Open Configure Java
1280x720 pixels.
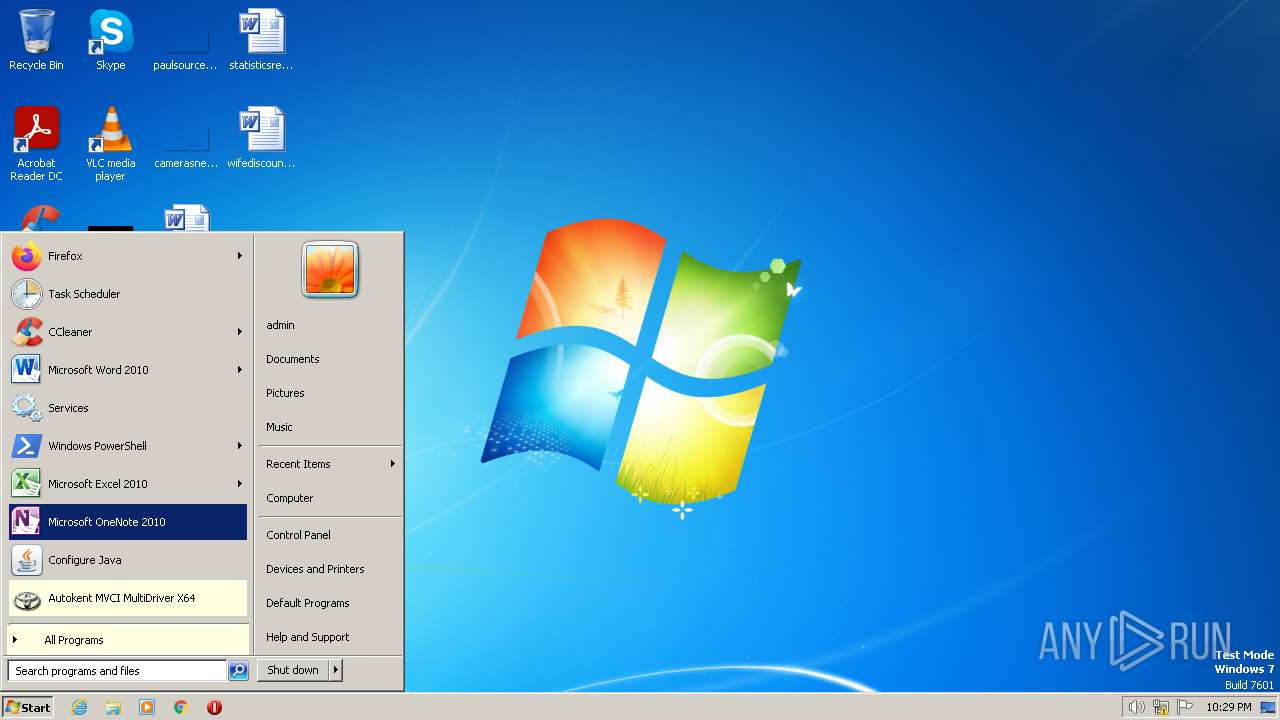click(128, 560)
